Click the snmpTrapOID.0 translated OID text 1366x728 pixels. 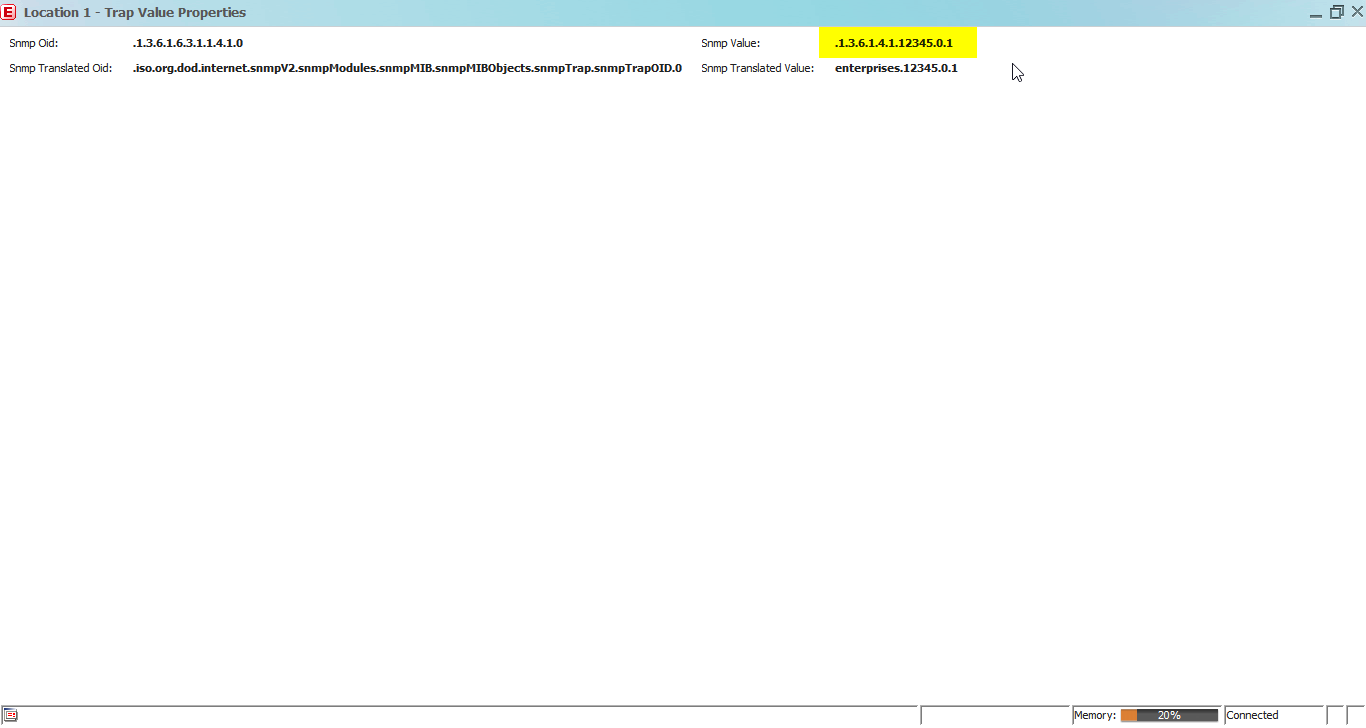pos(405,68)
